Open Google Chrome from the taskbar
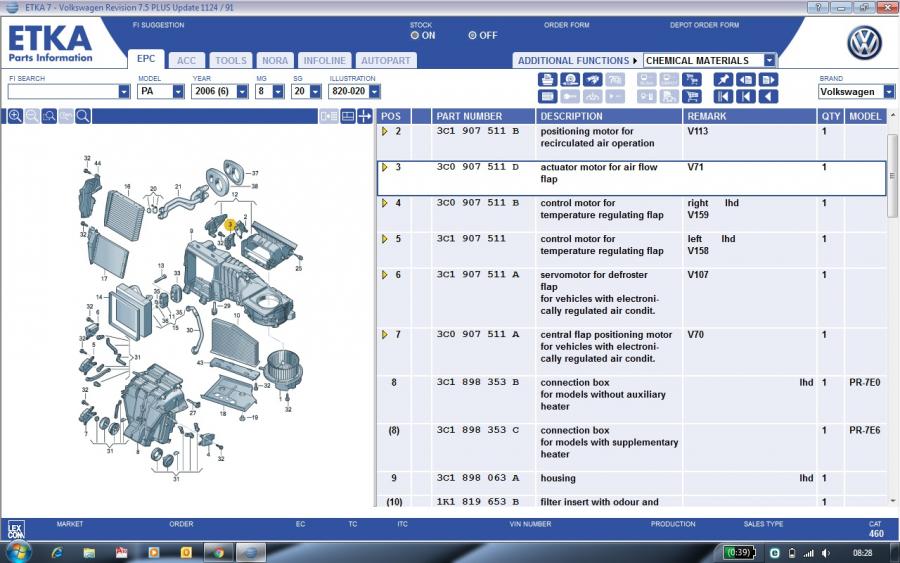The height and width of the screenshot is (563, 900). (x=216, y=551)
